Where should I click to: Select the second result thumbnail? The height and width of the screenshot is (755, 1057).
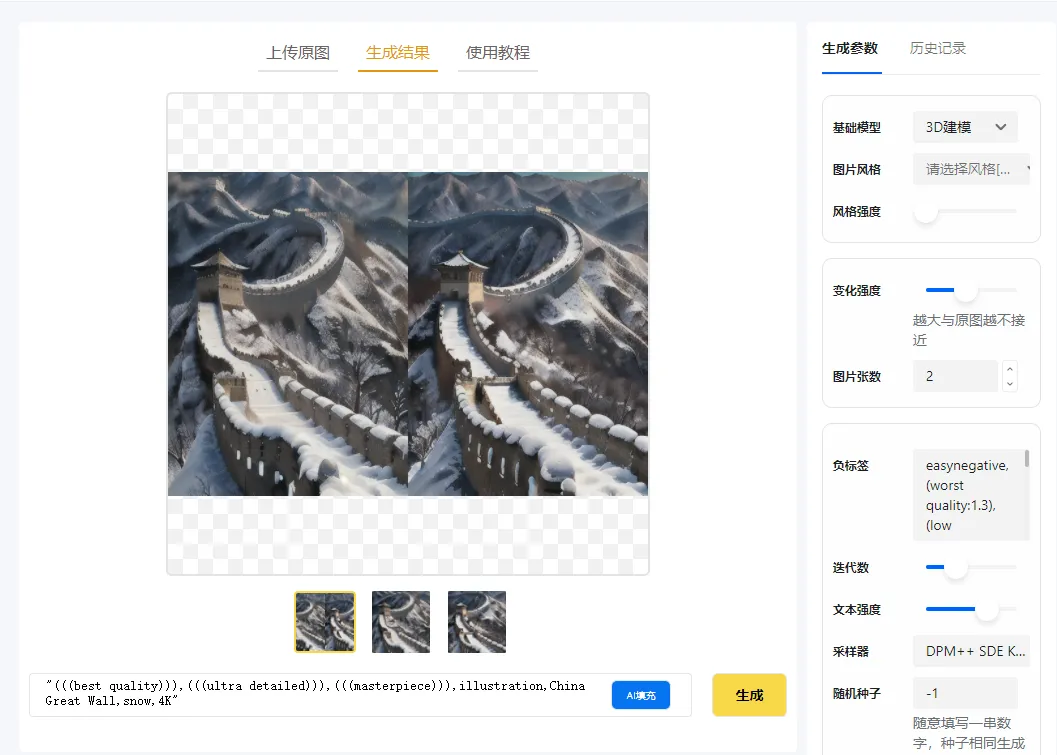(401, 622)
